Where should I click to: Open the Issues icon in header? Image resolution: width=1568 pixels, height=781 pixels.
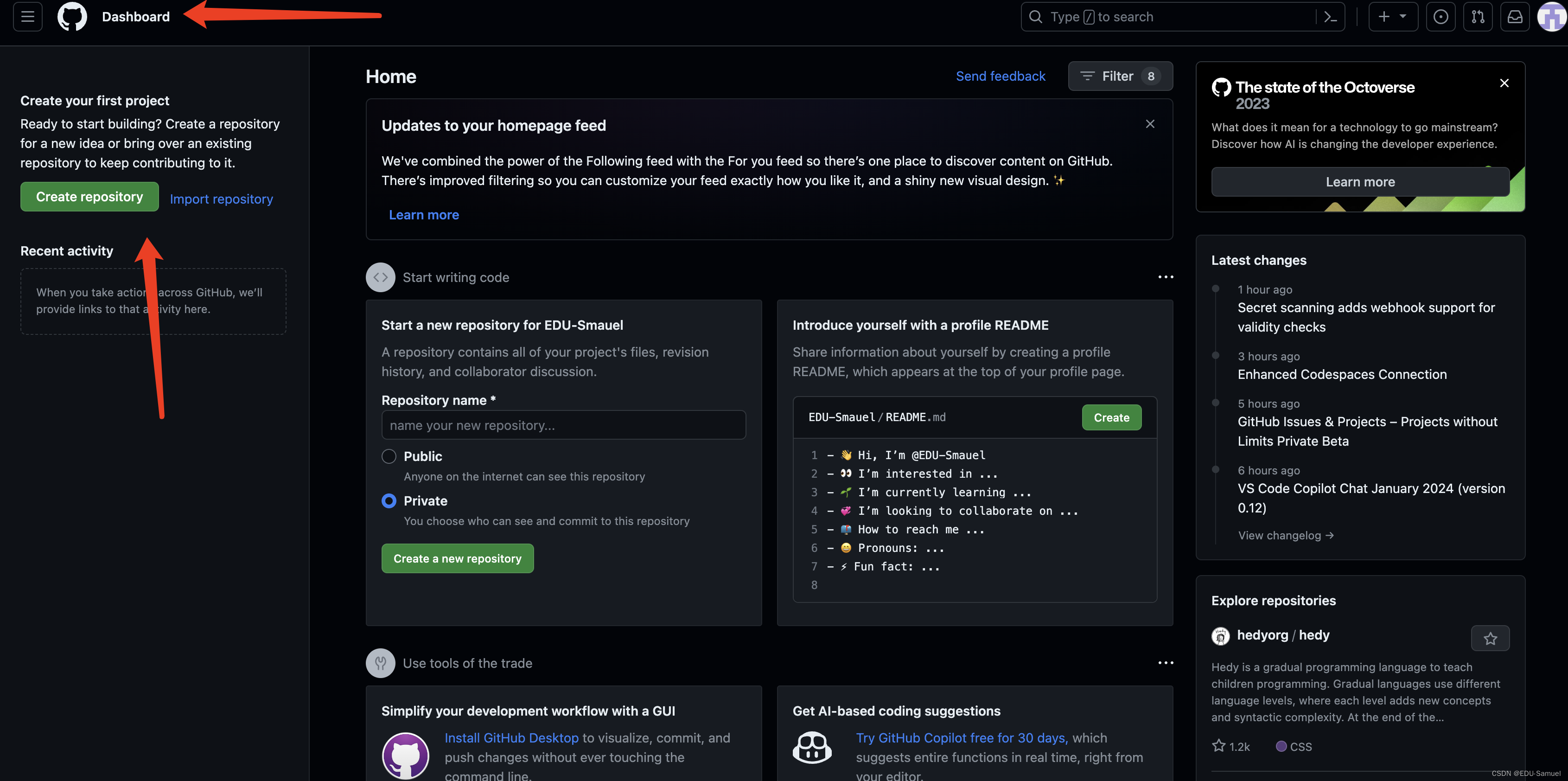1440,17
